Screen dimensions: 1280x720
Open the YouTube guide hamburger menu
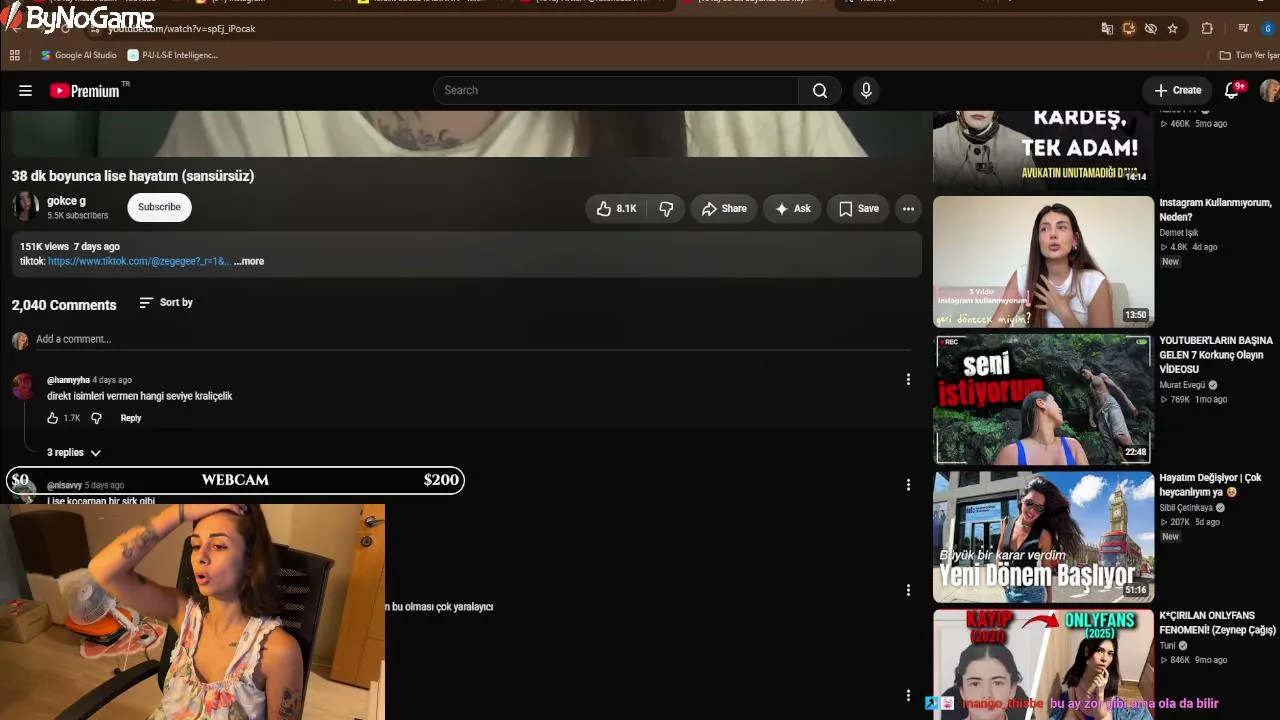(25, 91)
